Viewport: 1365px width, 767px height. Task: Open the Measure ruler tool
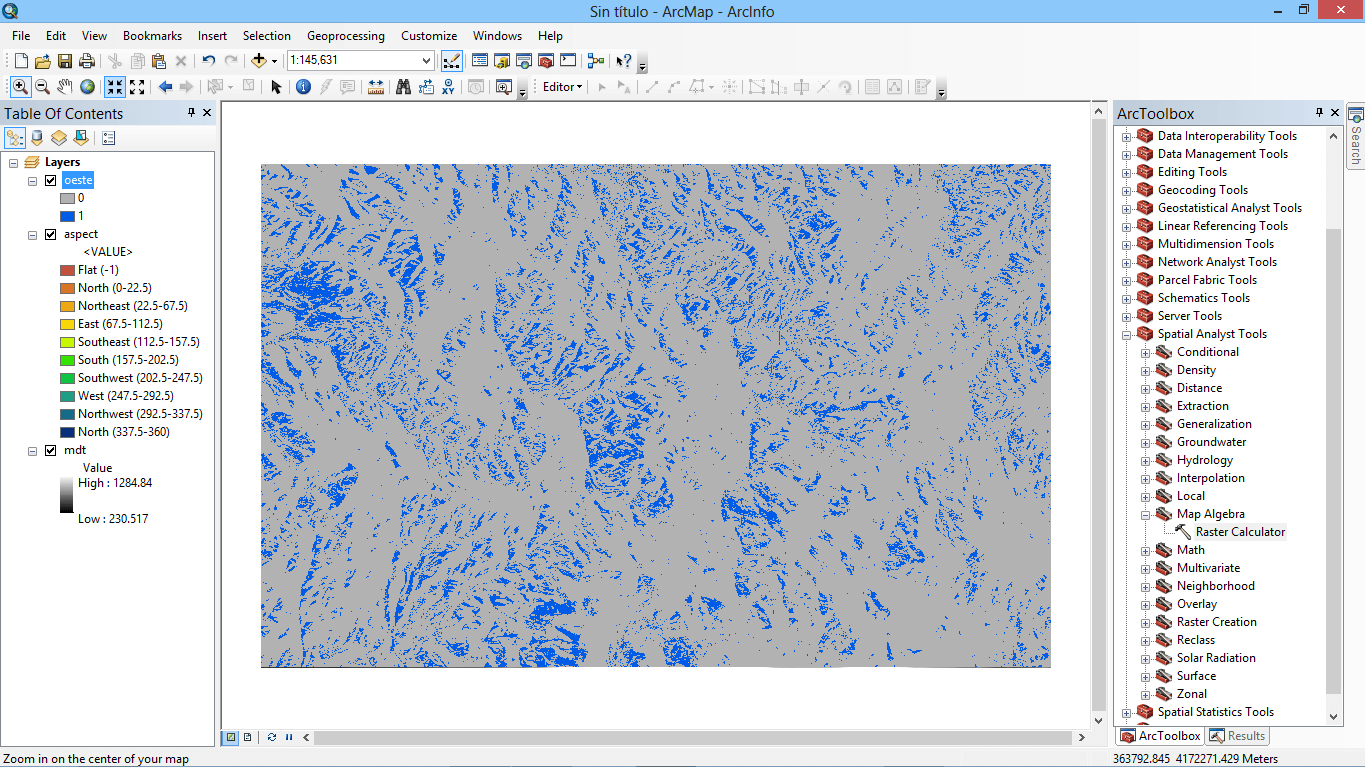click(376, 87)
